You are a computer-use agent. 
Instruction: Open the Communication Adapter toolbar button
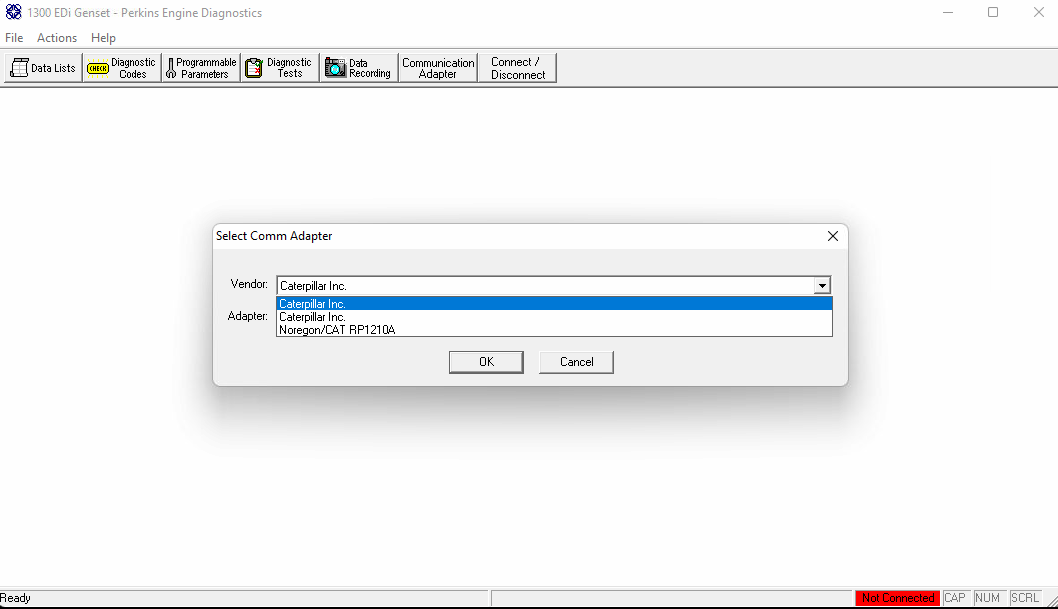(x=438, y=68)
